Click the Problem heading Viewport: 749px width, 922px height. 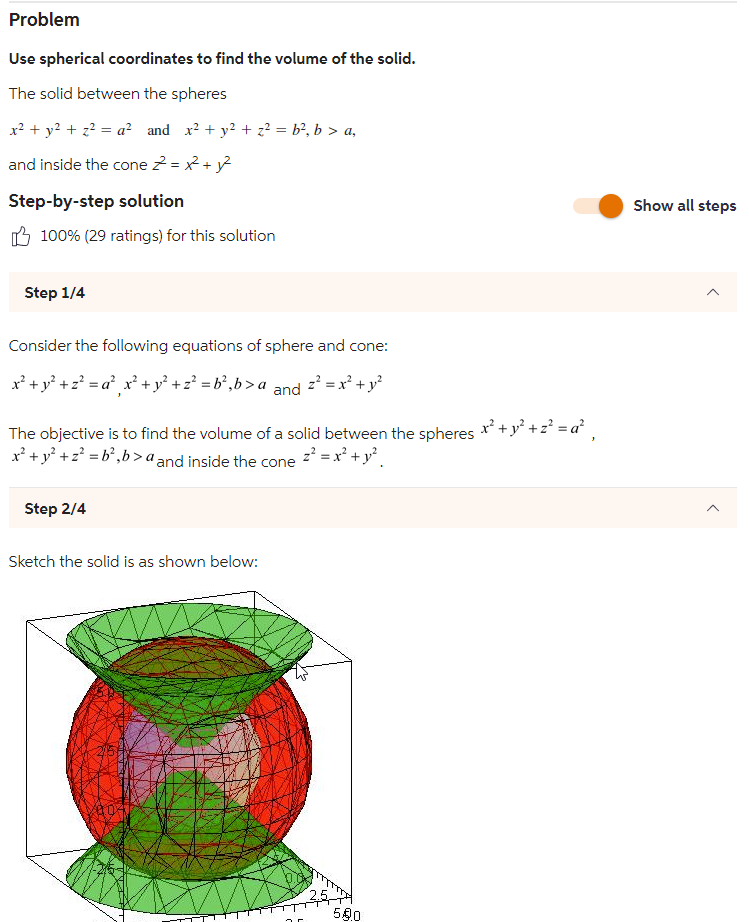click(x=44, y=19)
